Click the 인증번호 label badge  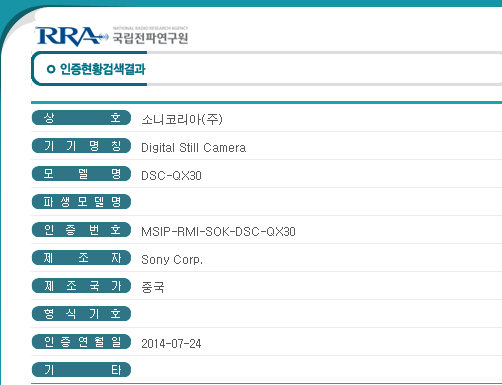[x=81, y=230]
